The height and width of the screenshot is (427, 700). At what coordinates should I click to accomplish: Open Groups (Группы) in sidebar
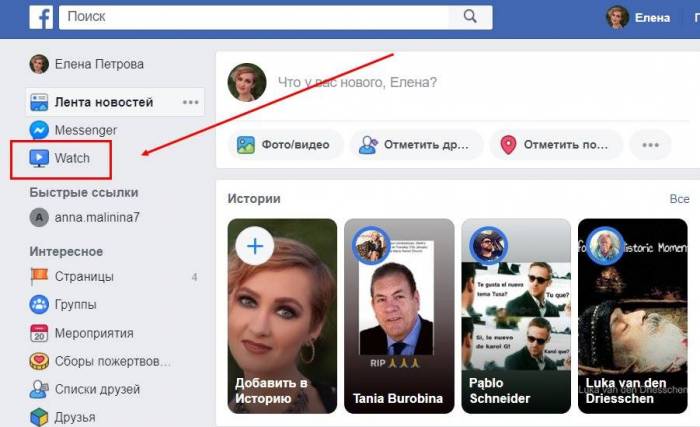[76, 304]
